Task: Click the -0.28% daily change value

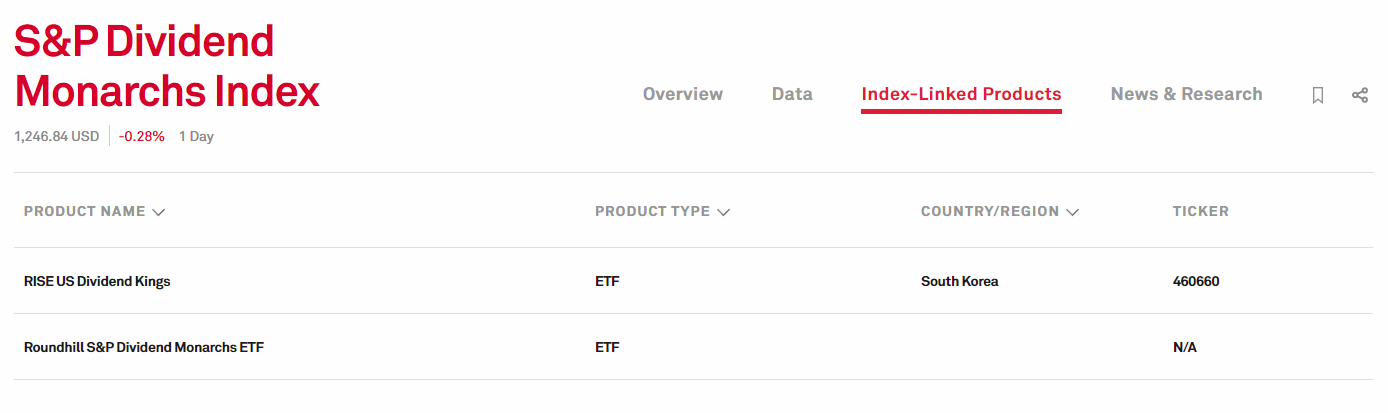Action: tap(141, 137)
